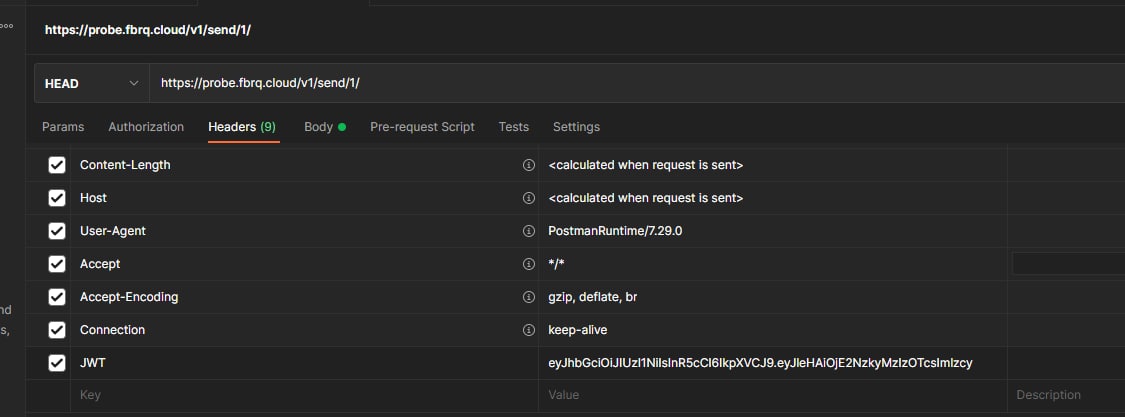This screenshot has width=1125, height=417.
Task: Select the Tests tab
Action: [514, 127]
